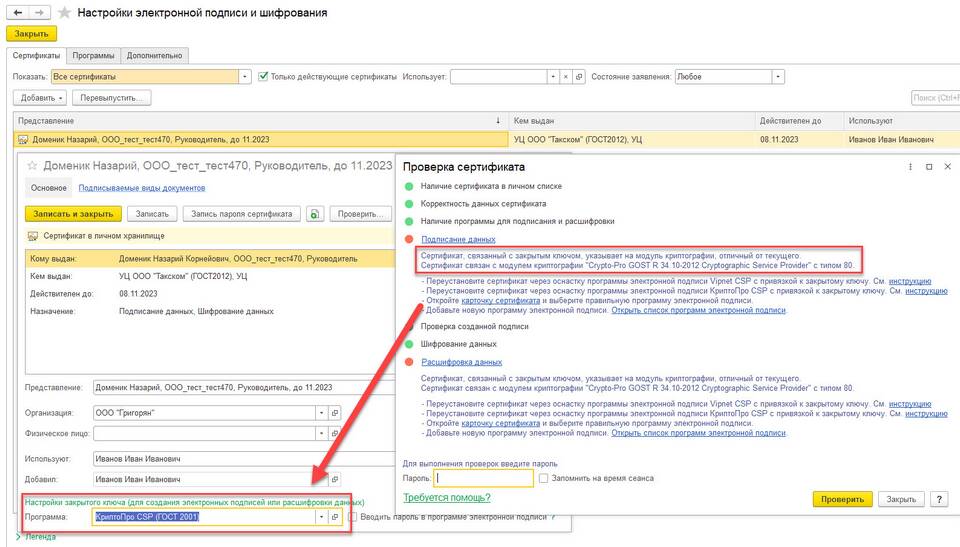960x547 pixels.
Task: Open the Добавить dropdown button
Action: click(40, 97)
